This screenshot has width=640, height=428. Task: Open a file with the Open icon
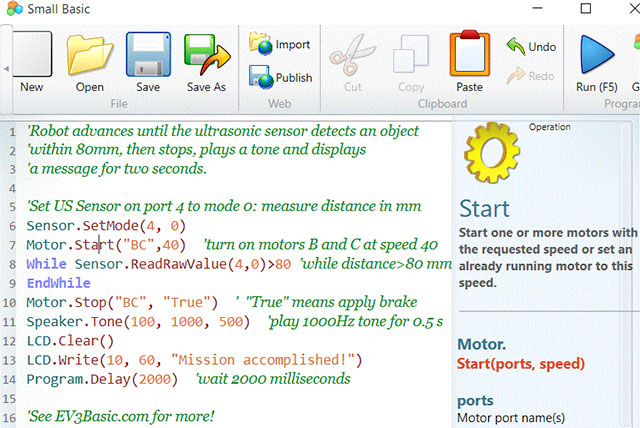click(89, 57)
